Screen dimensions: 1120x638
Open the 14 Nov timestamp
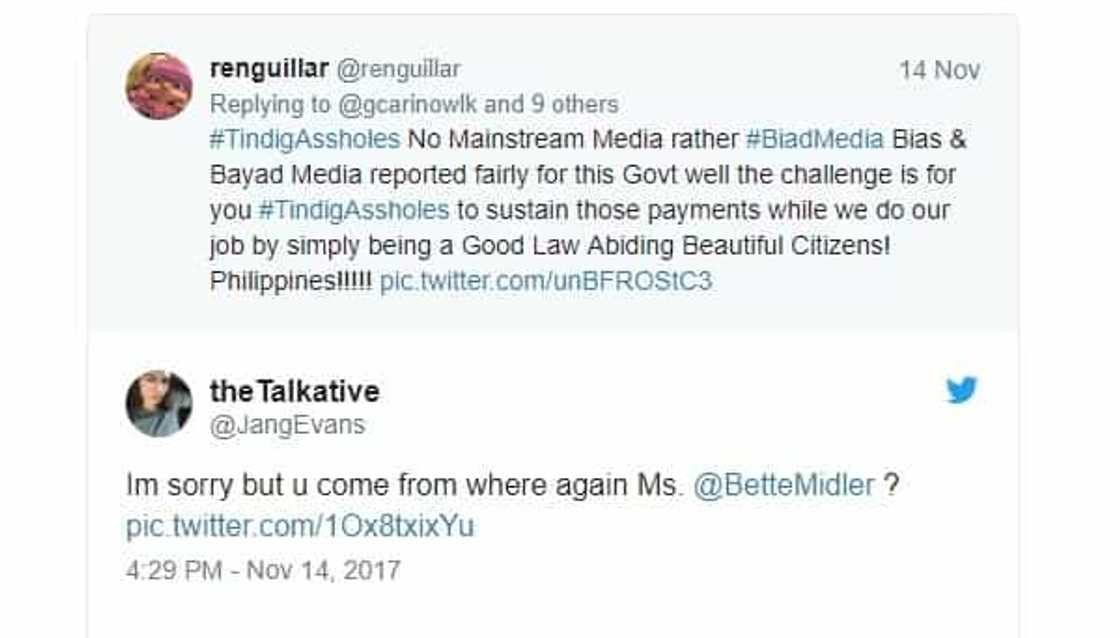point(939,70)
